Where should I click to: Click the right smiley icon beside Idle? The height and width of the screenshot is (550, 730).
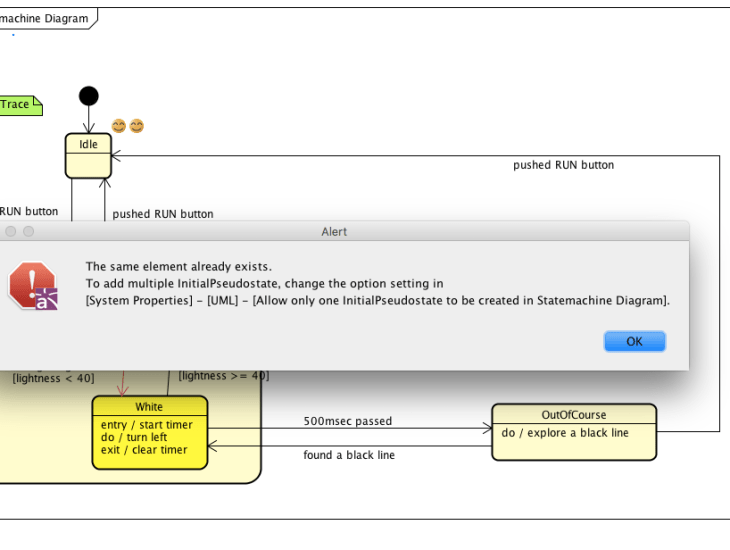(137, 126)
